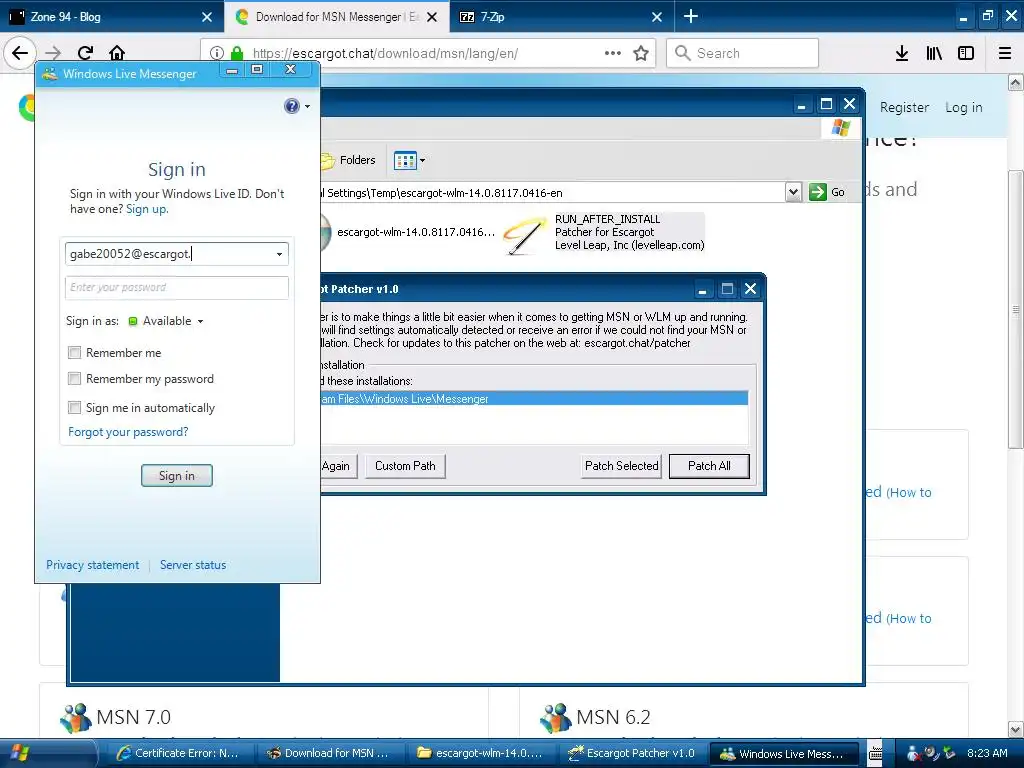The height and width of the screenshot is (768, 1024).
Task: Click the Go button in Explorer address bar
Action: [x=827, y=192]
